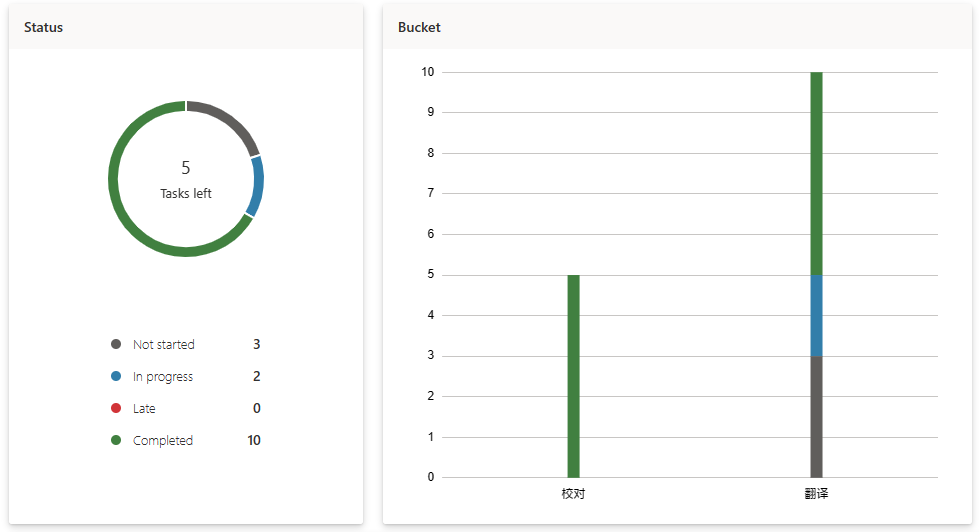Click gray segment of 翻译 bar
Viewport: 979px width, 532px height.
[816, 416]
